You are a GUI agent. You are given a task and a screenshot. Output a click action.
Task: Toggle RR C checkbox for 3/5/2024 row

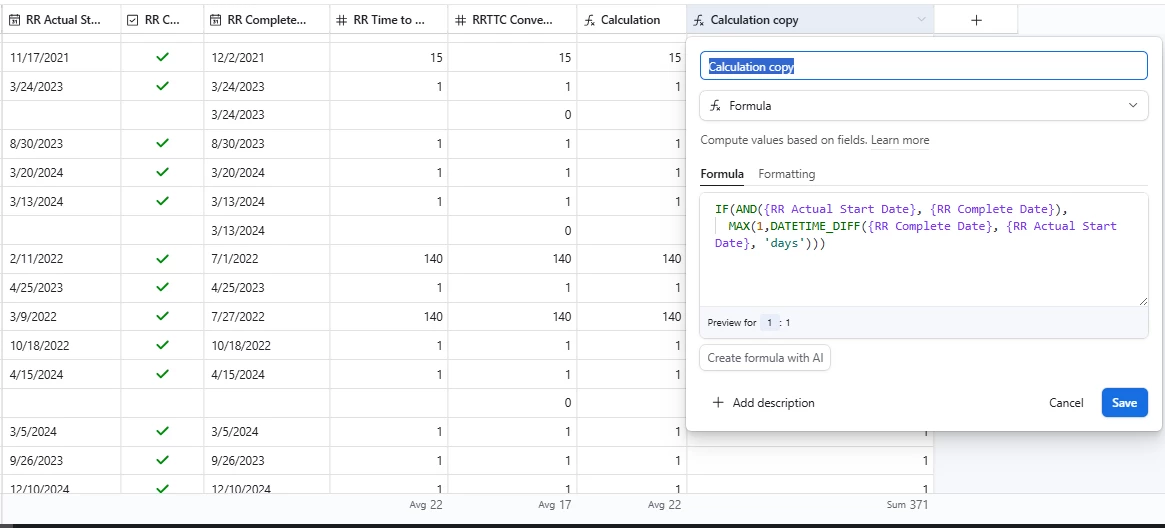162,432
